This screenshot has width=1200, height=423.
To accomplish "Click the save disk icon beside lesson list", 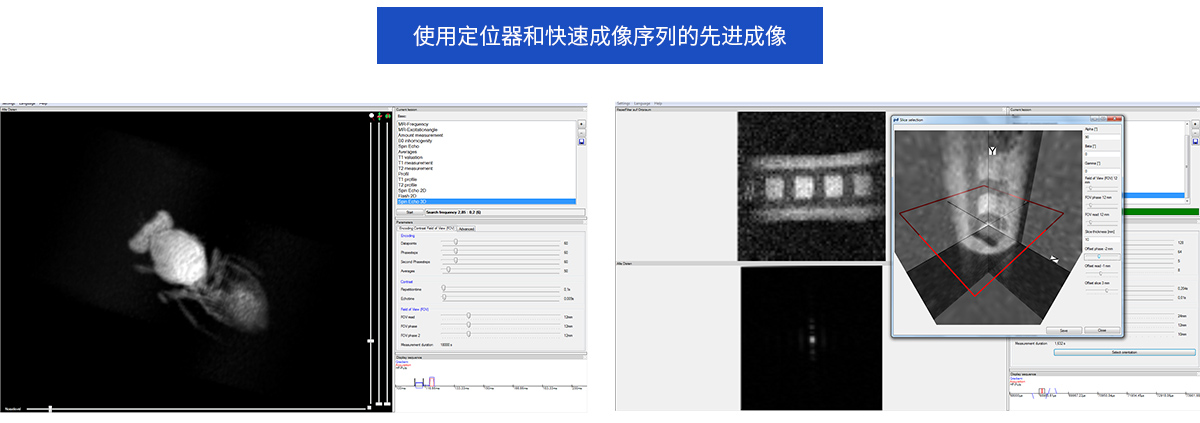I will [582, 142].
